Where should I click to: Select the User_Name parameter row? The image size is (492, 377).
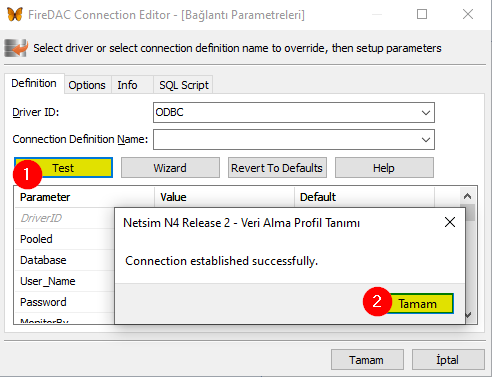point(65,281)
